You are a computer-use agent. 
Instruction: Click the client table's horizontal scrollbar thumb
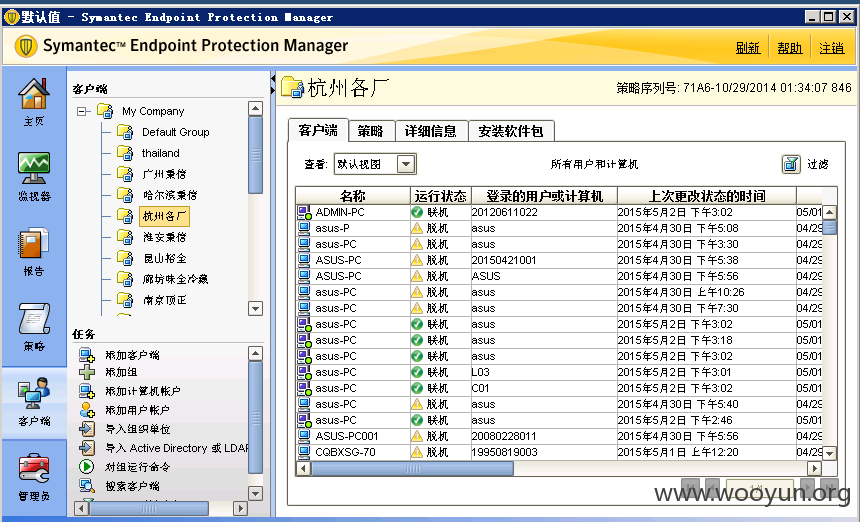click(412, 468)
